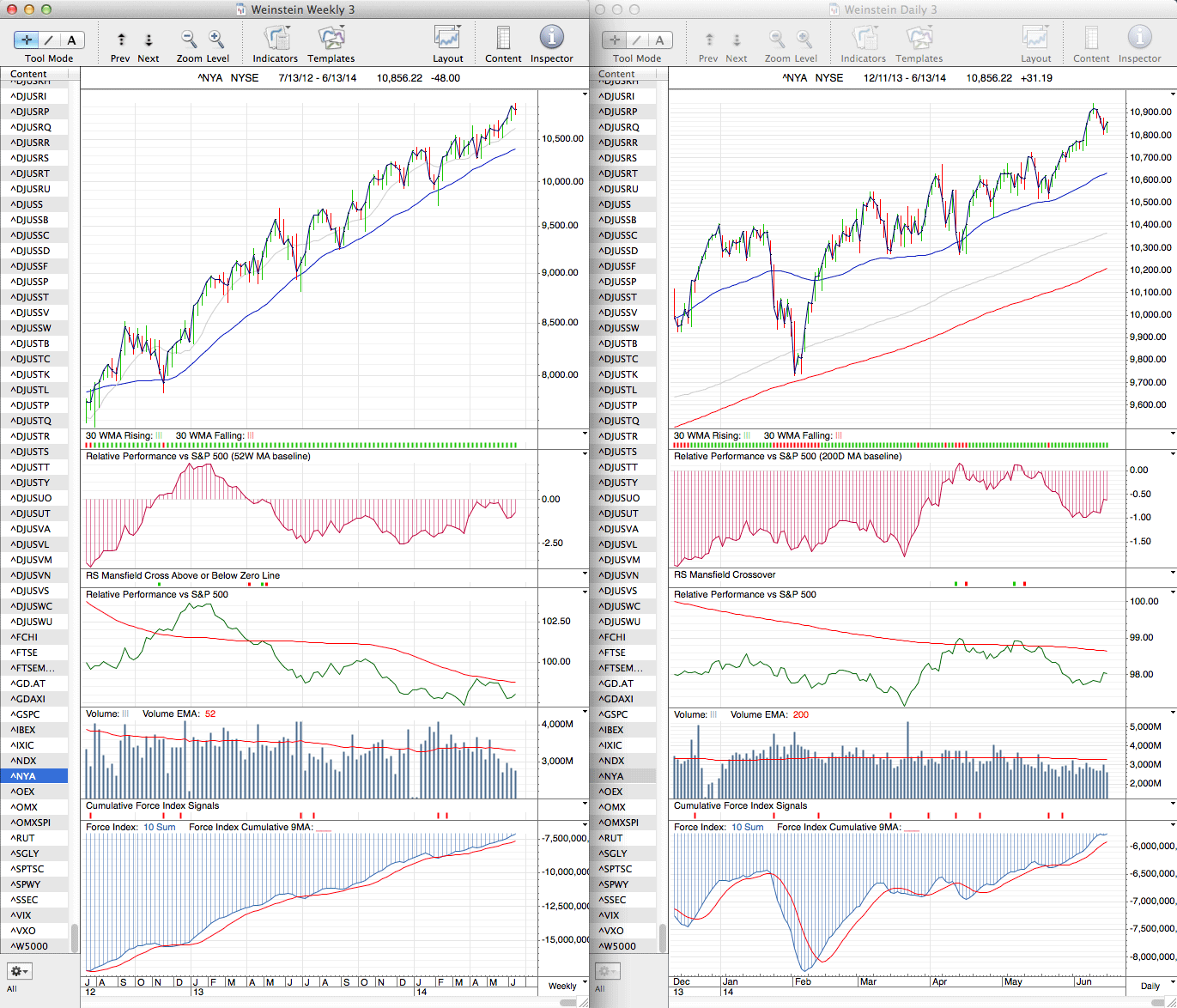The width and height of the screenshot is (1177, 1008).
Task: Select the crosshair tool in Weekly window
Action: coord(27,39)
